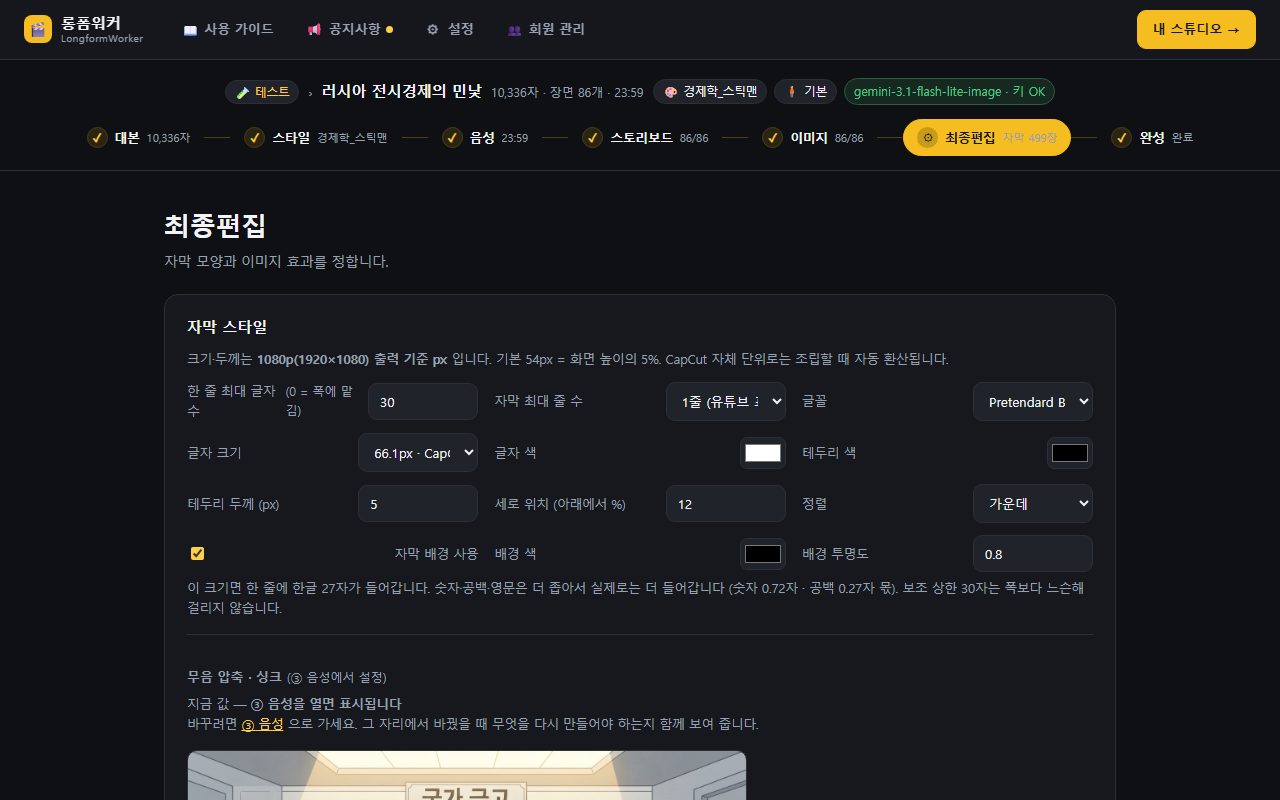Pick the 글자 색 white swatch

(x=763, y=453)
